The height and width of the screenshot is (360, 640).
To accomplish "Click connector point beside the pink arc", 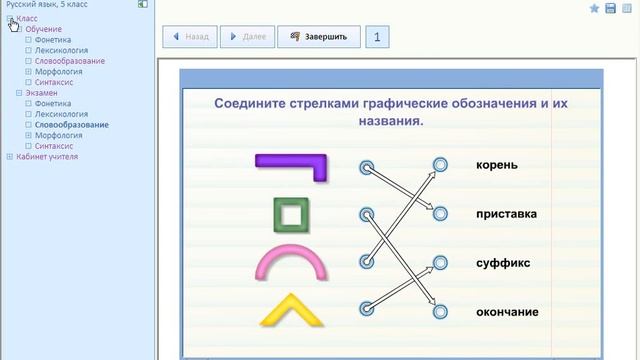I will point(367,262).
